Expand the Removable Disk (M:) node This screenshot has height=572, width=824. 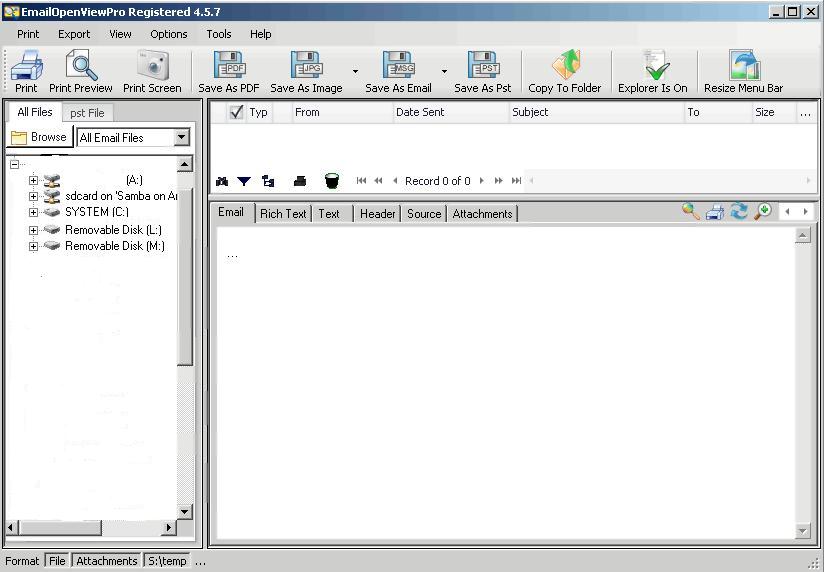(x=33, y=246)
